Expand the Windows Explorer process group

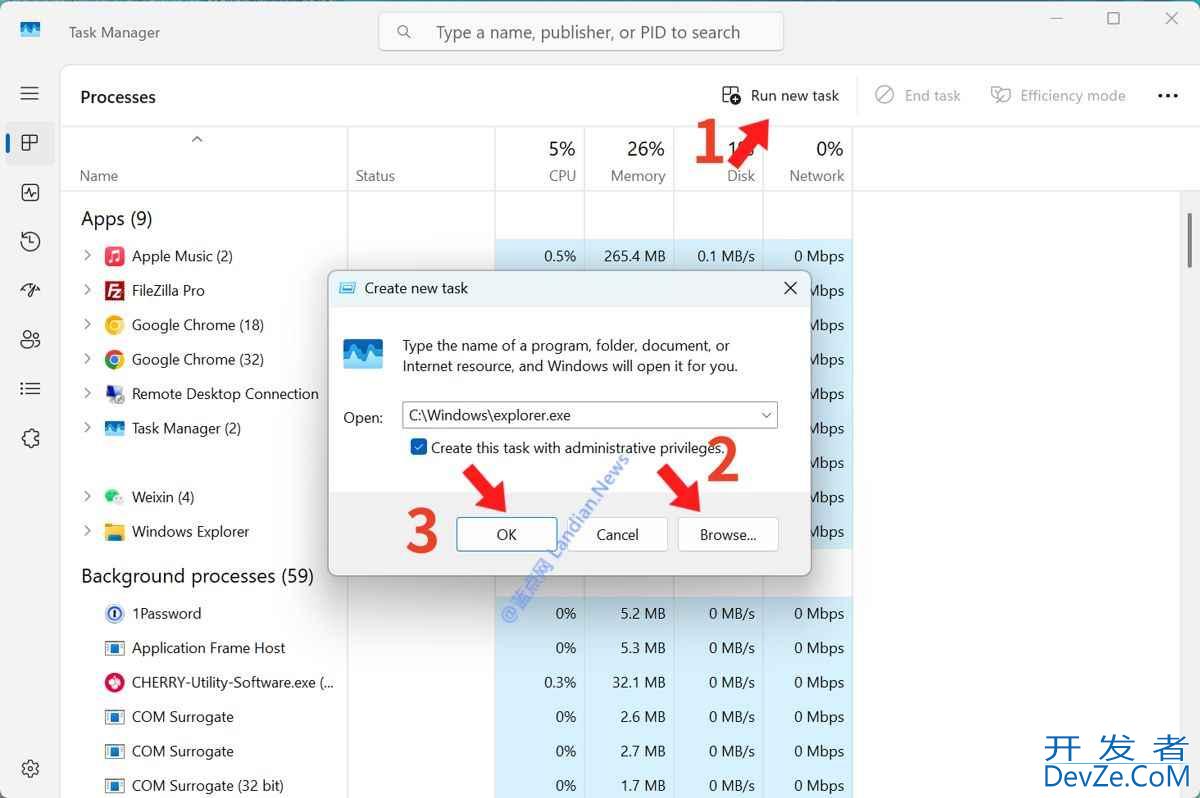[x=88, y=531]
